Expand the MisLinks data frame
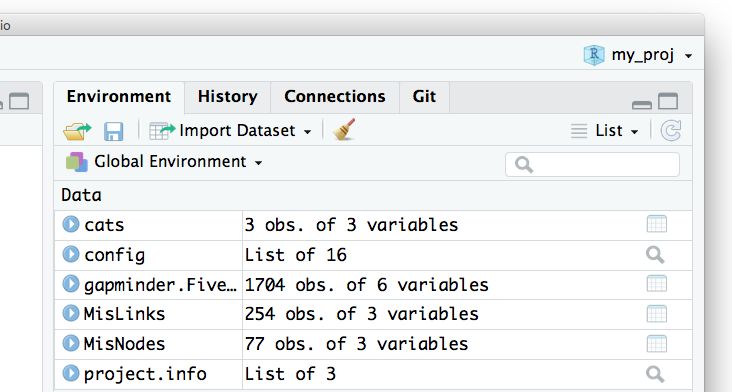Viewport: 732px width, 392px height. pyautogui.click(x=71, y=313)
